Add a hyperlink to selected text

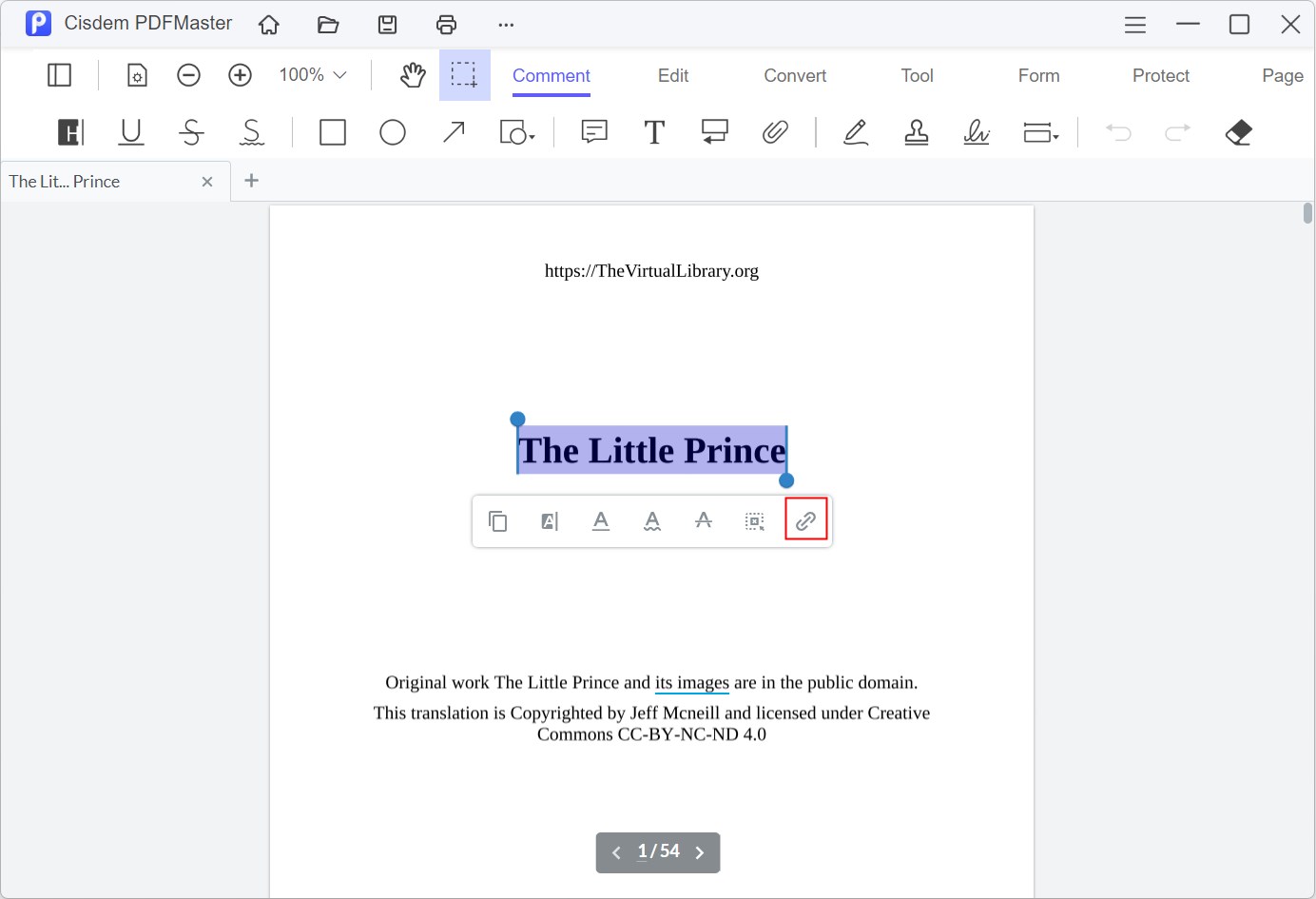click(805, 520)
